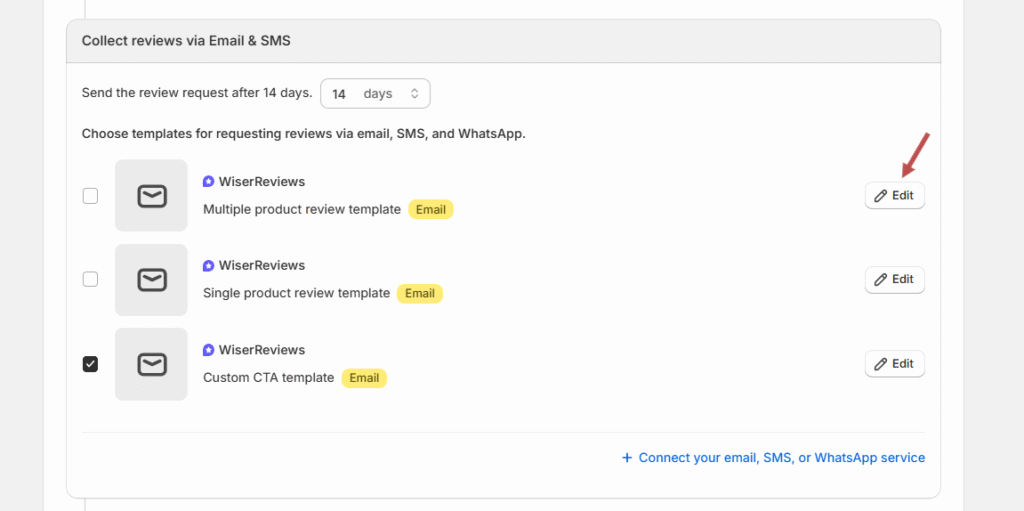
Task: Click the envelope icon for Single product review template
Action: tap(151, 280)
